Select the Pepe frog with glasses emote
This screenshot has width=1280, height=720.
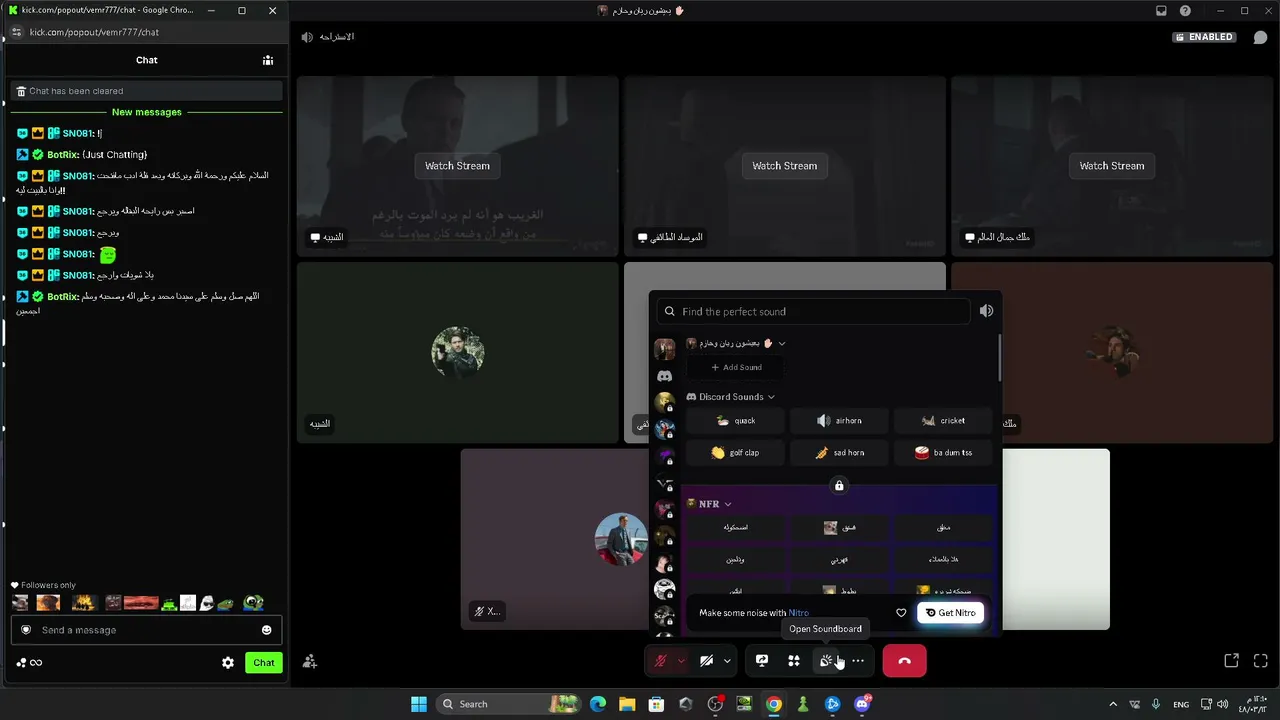tap(254, 603)
